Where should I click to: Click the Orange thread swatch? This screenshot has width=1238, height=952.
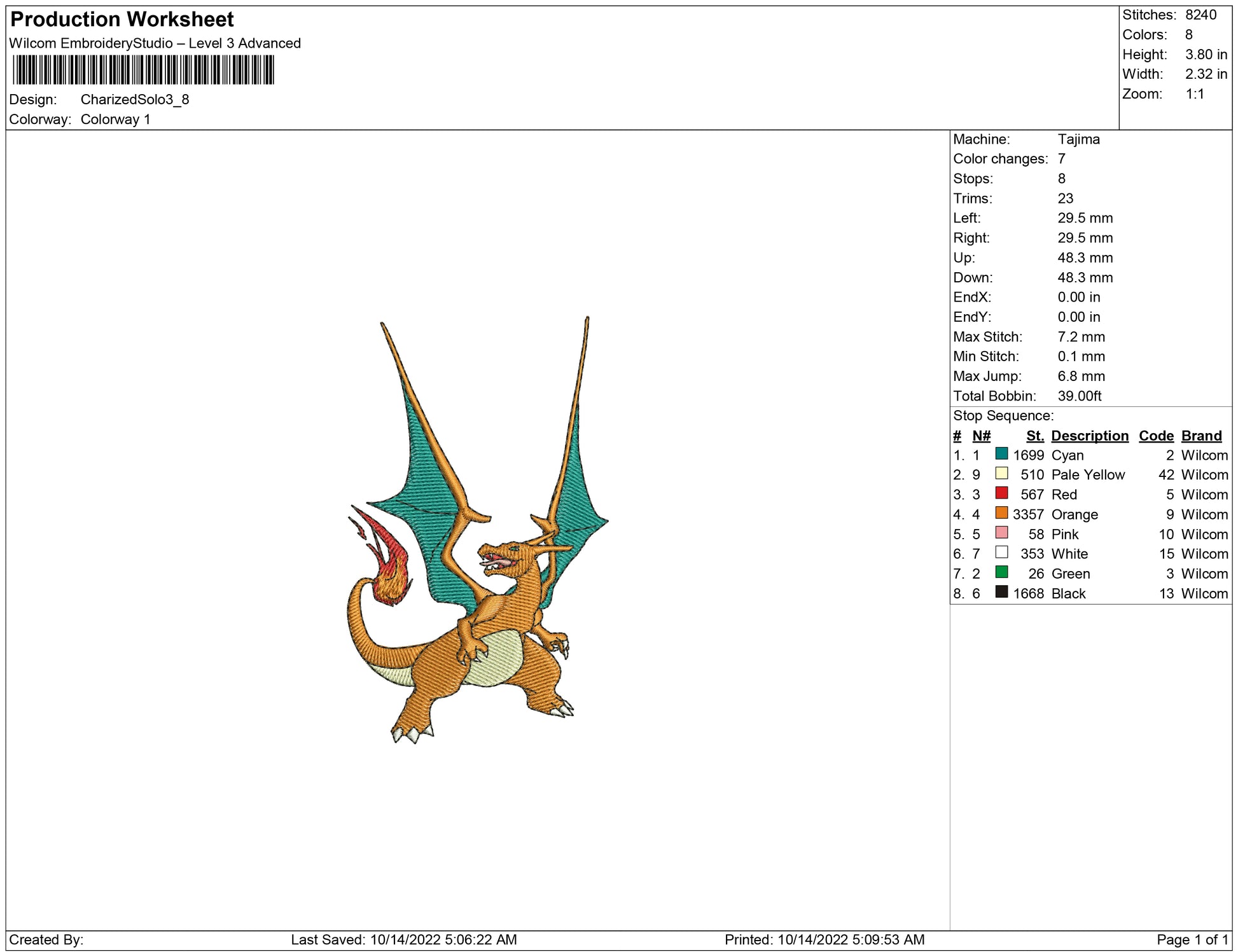(1001, 513)
